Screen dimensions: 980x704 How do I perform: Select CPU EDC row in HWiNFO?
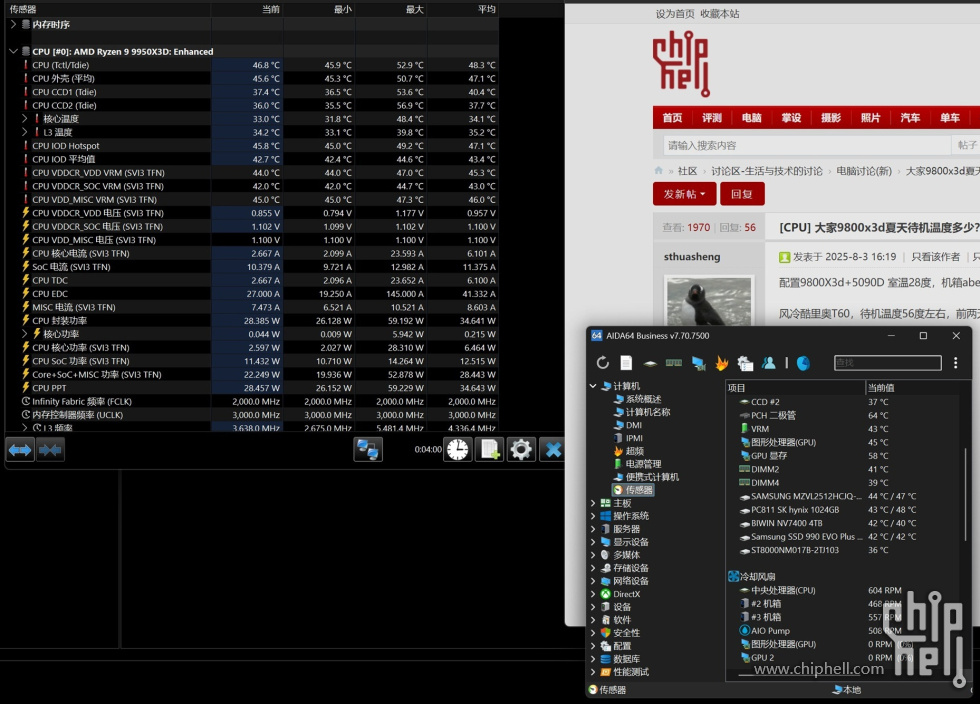(251, 293)
